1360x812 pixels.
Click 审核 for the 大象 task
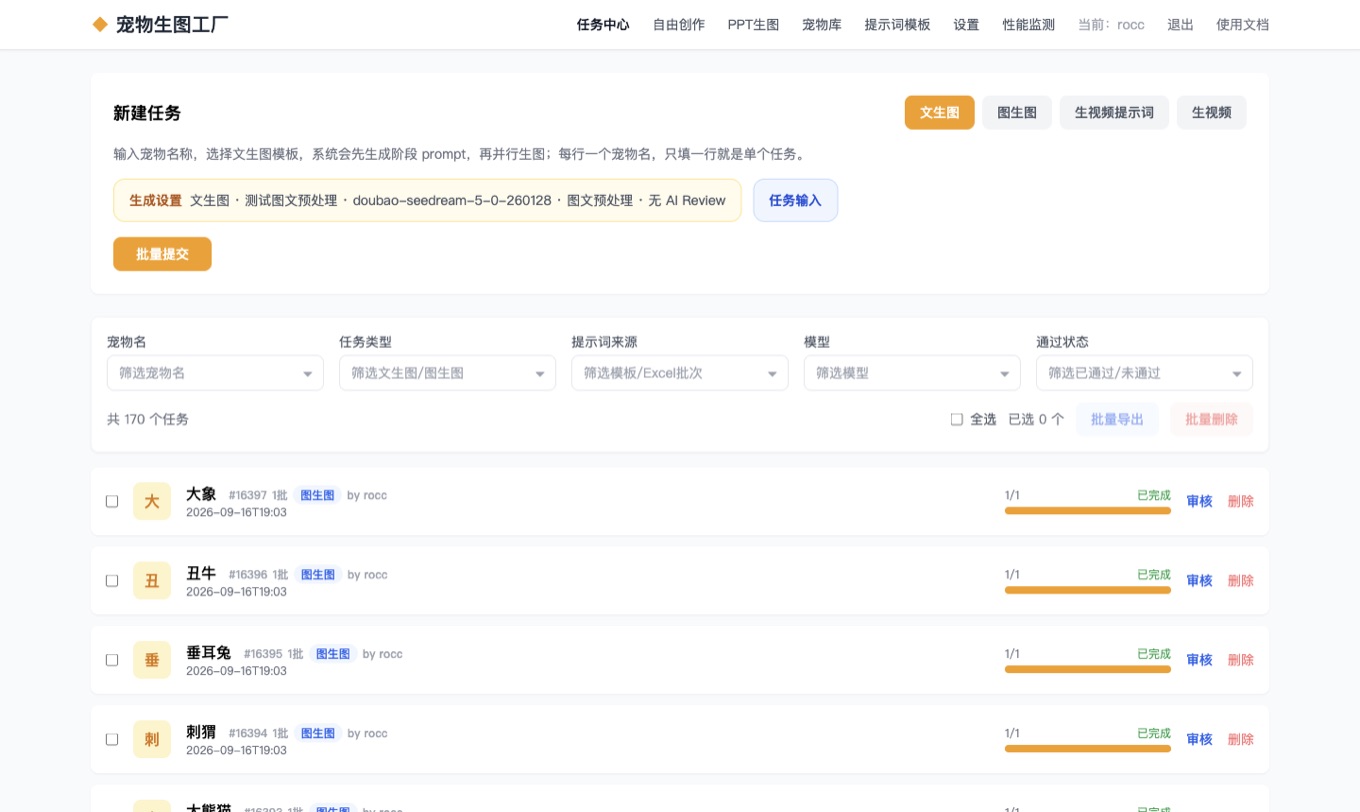[x=1199, y=501]
